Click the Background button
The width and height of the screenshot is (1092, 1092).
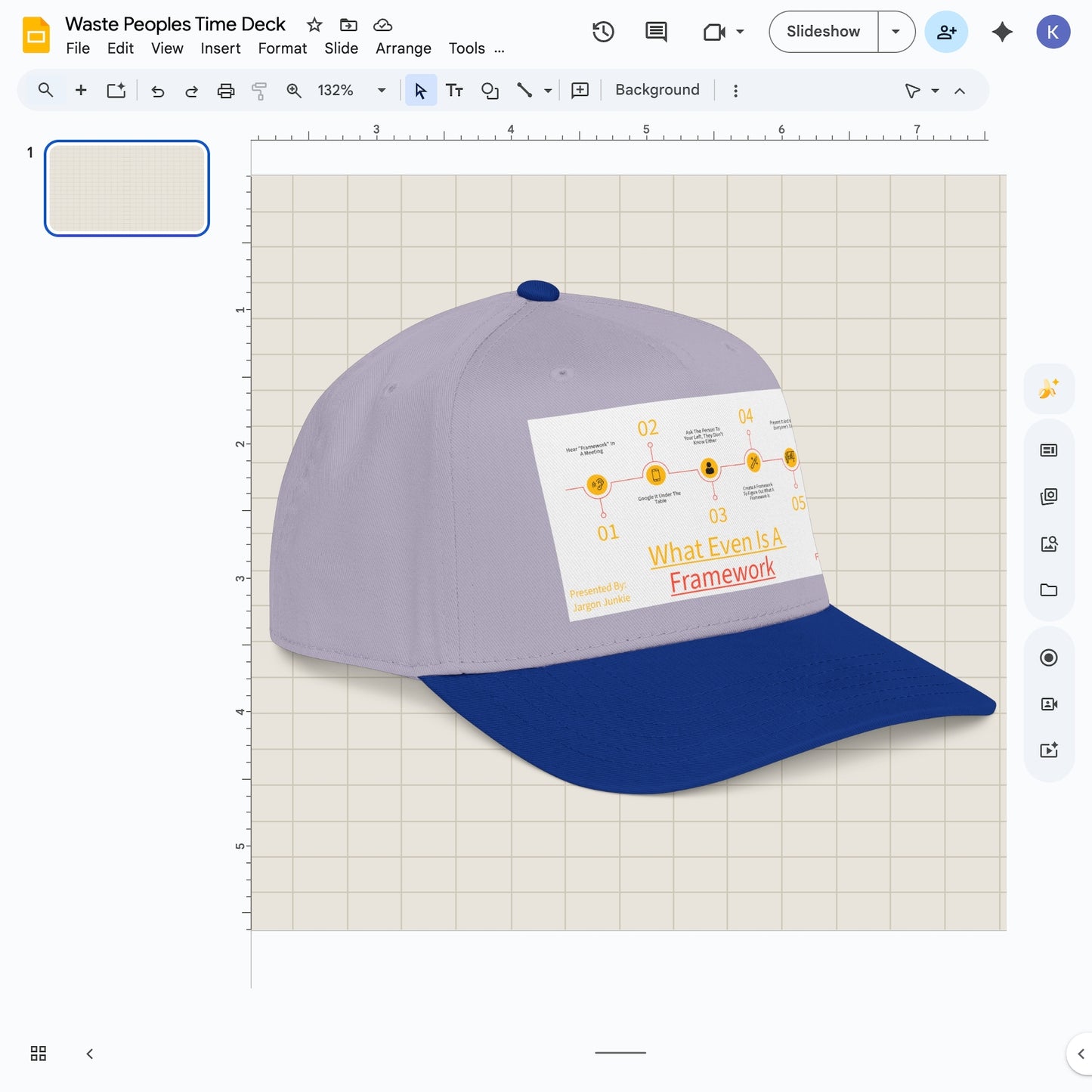656,89
